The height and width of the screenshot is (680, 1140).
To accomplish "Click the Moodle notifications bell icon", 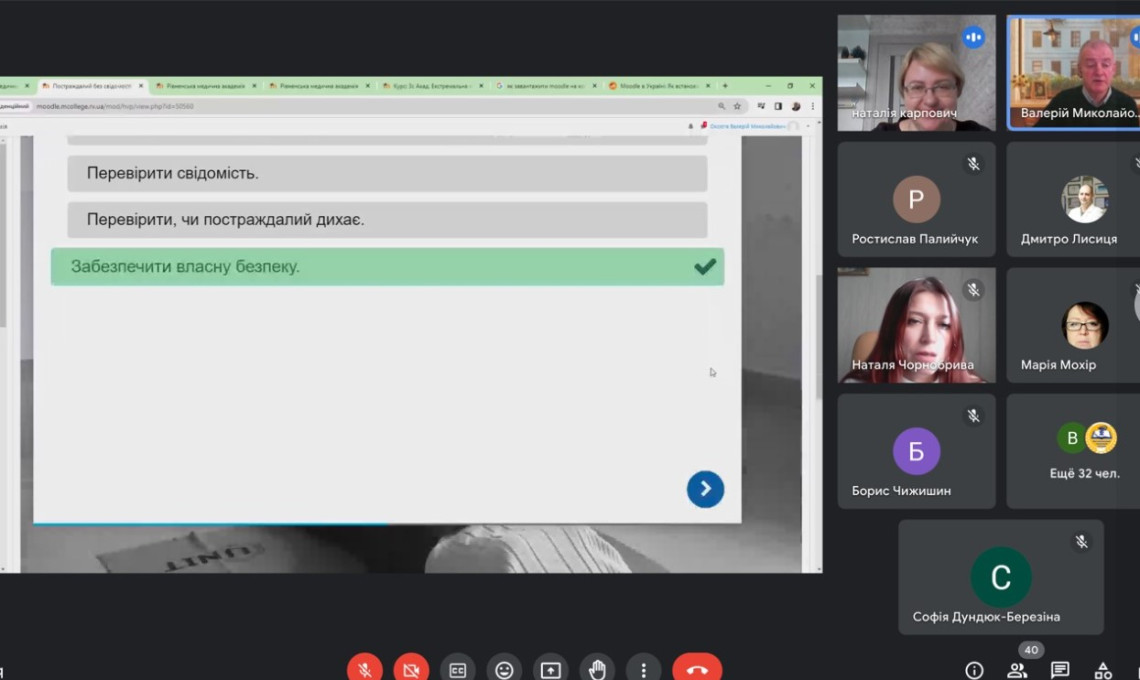I will [x=691, y=126].
